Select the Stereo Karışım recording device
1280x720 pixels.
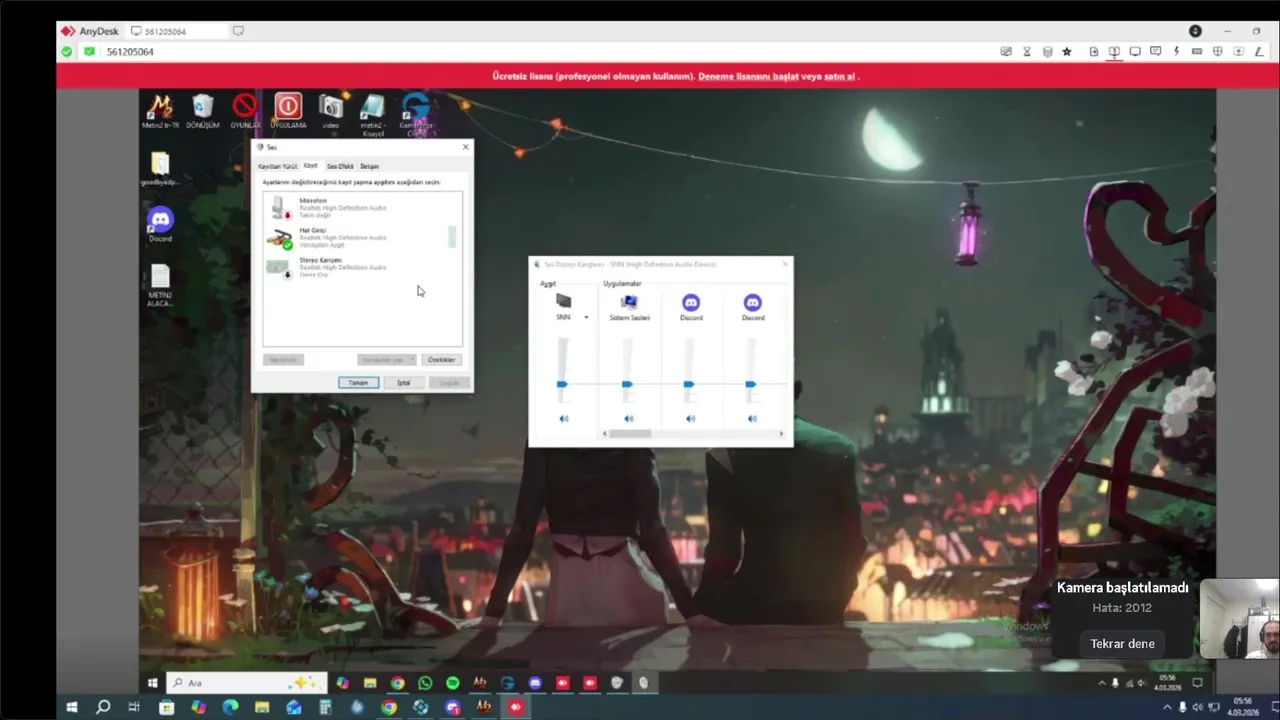click(x=360, y=267)
